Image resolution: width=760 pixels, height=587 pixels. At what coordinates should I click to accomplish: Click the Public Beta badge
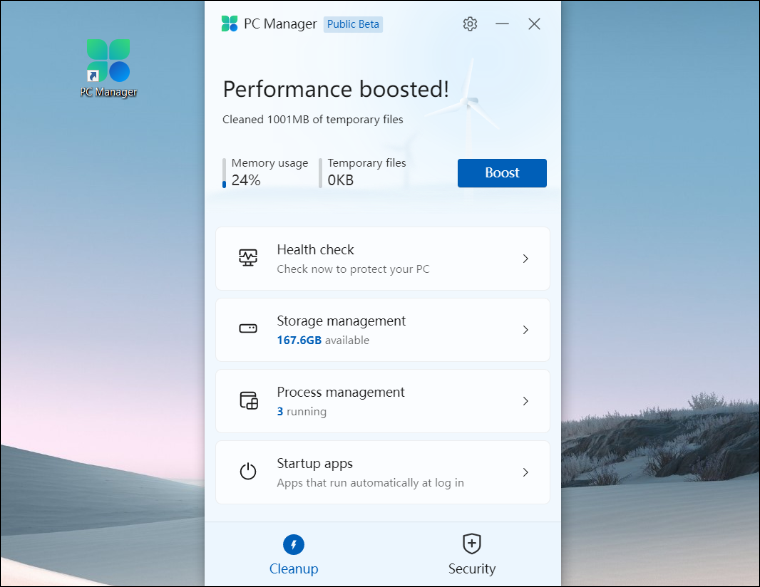[x=353, y=24]
